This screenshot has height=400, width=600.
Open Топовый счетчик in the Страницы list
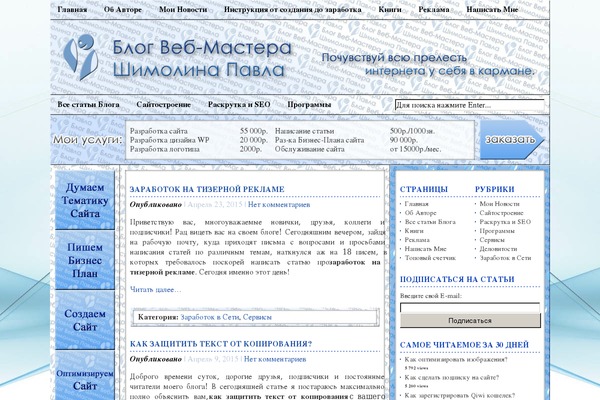tap(430, 258)
